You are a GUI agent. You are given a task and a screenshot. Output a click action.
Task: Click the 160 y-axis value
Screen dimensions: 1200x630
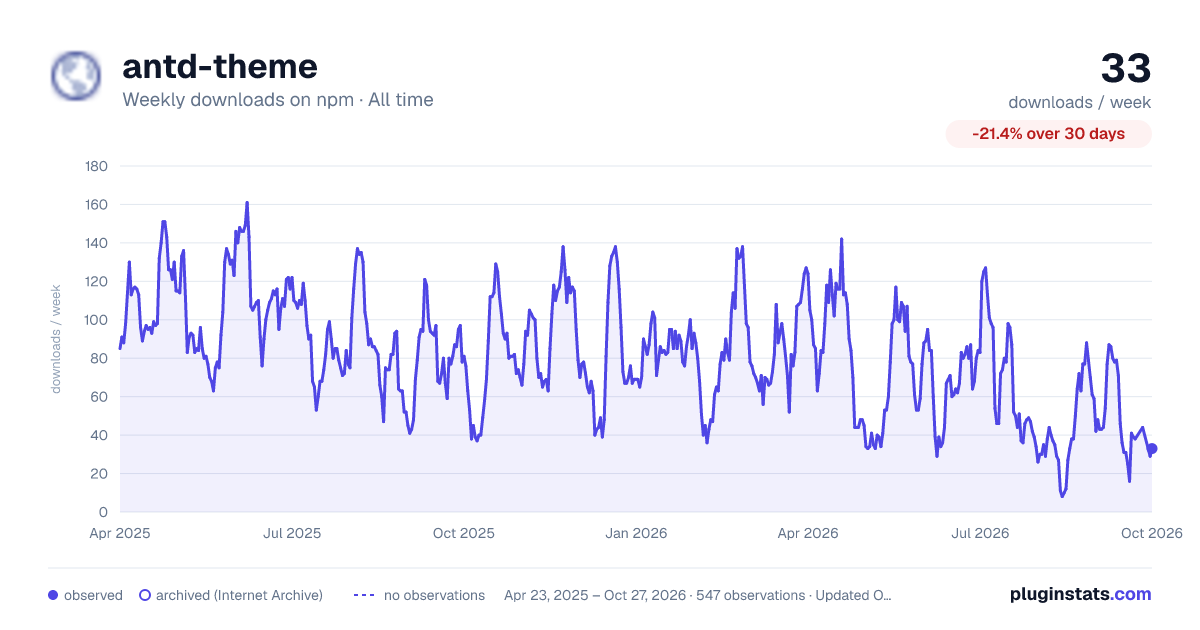point(97,205)
